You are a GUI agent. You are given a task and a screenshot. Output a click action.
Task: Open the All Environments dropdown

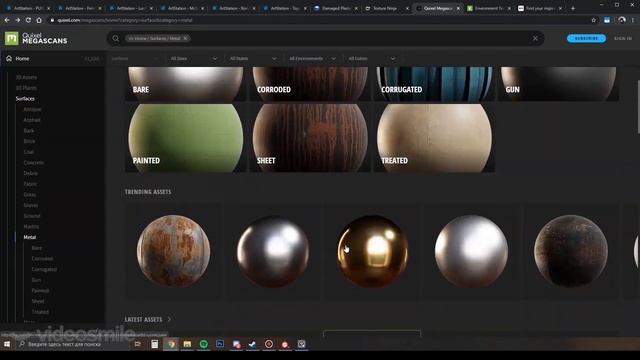(x=313, y=58)
